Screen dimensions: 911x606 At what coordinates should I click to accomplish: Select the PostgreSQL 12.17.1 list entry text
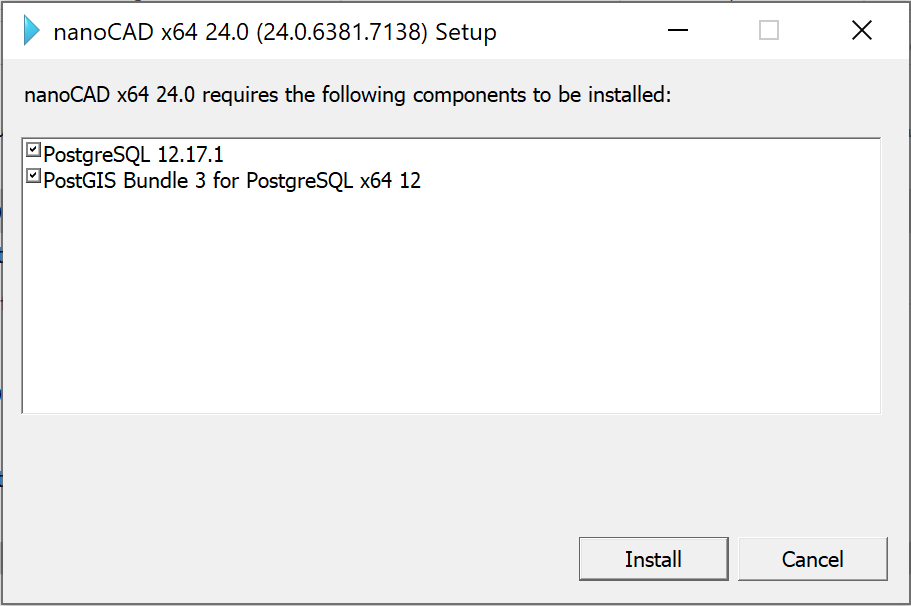[x=133, y=155]
